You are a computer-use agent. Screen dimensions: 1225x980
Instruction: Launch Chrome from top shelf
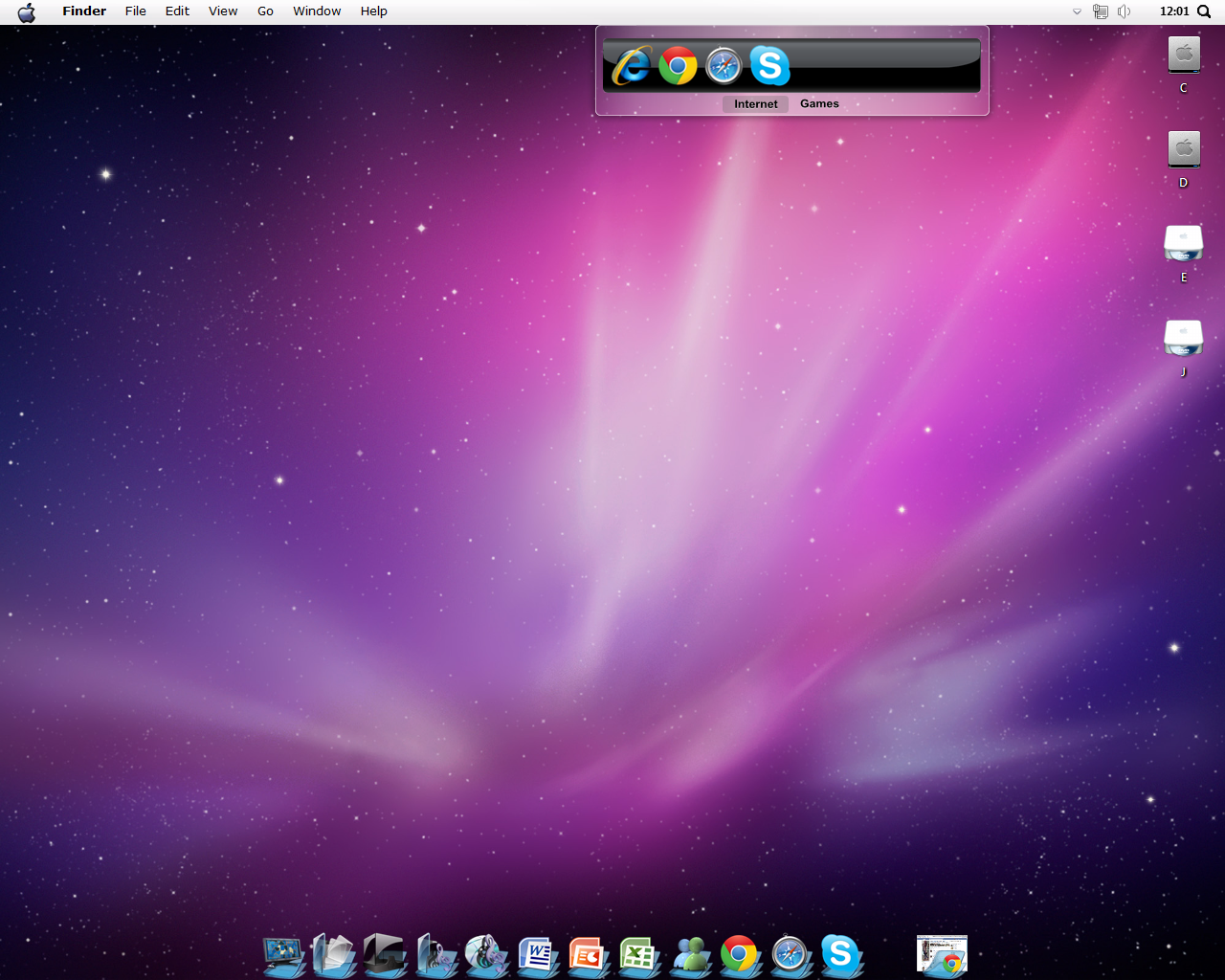(x=678, y=66)
